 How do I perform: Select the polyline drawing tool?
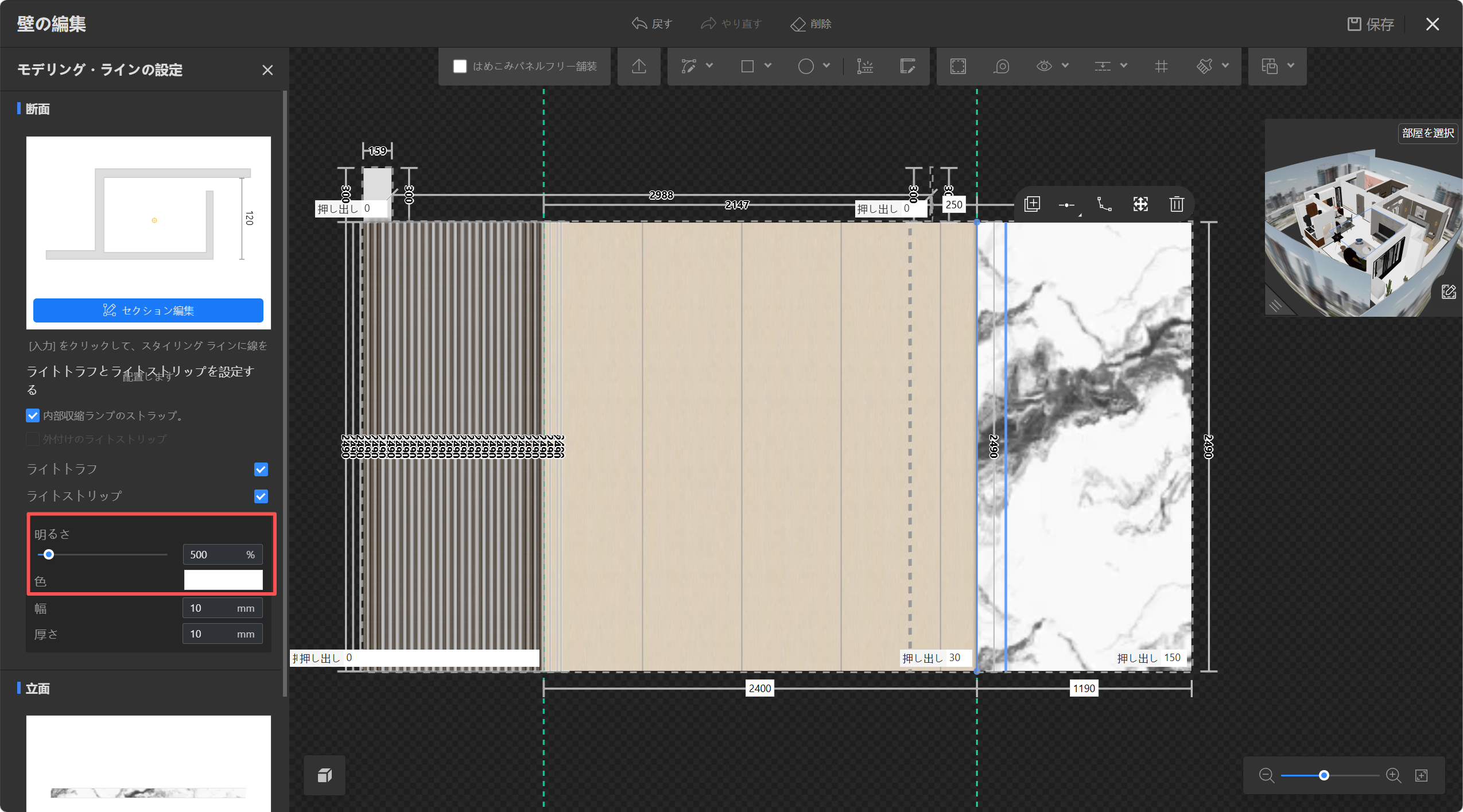[x=688, y=67]
